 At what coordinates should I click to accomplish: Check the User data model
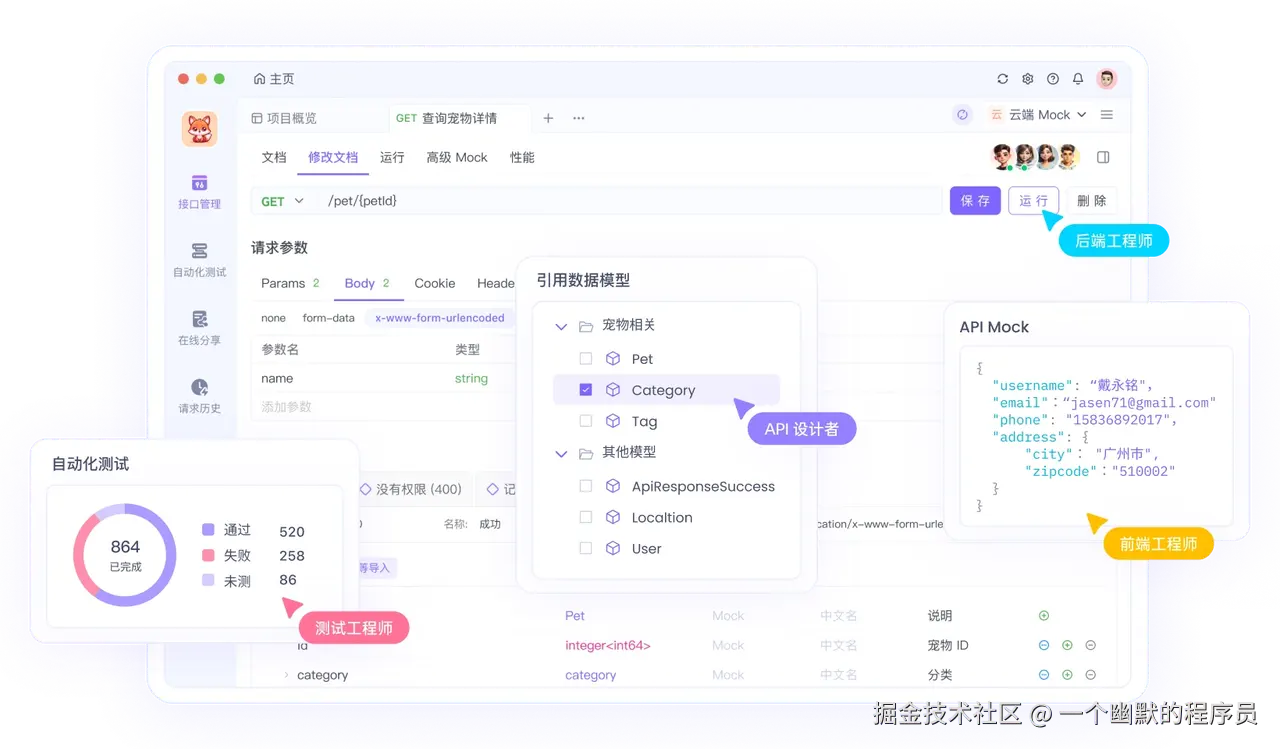587,548
